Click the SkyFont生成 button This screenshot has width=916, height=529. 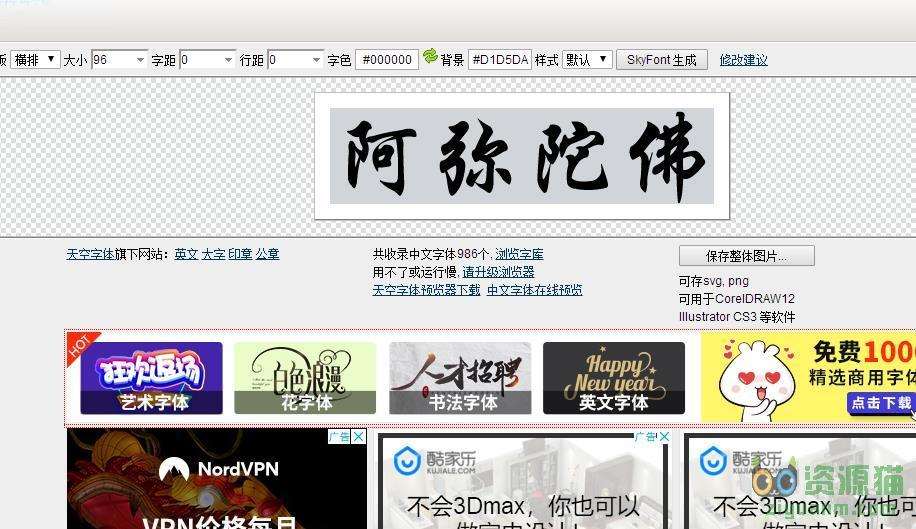point(662,60)
